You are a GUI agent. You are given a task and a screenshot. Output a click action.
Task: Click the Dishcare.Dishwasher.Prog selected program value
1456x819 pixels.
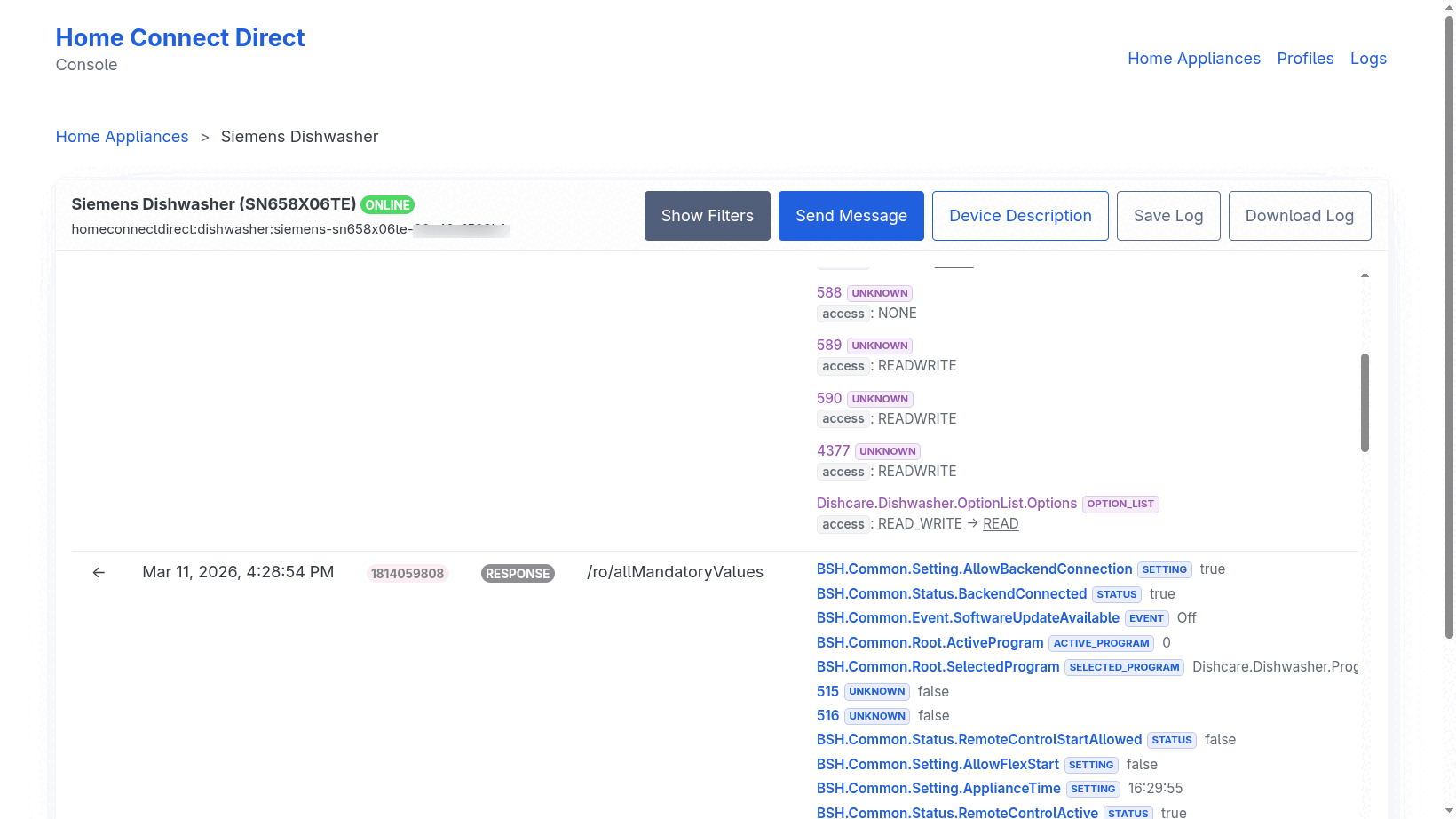[x=1275, y=667]
